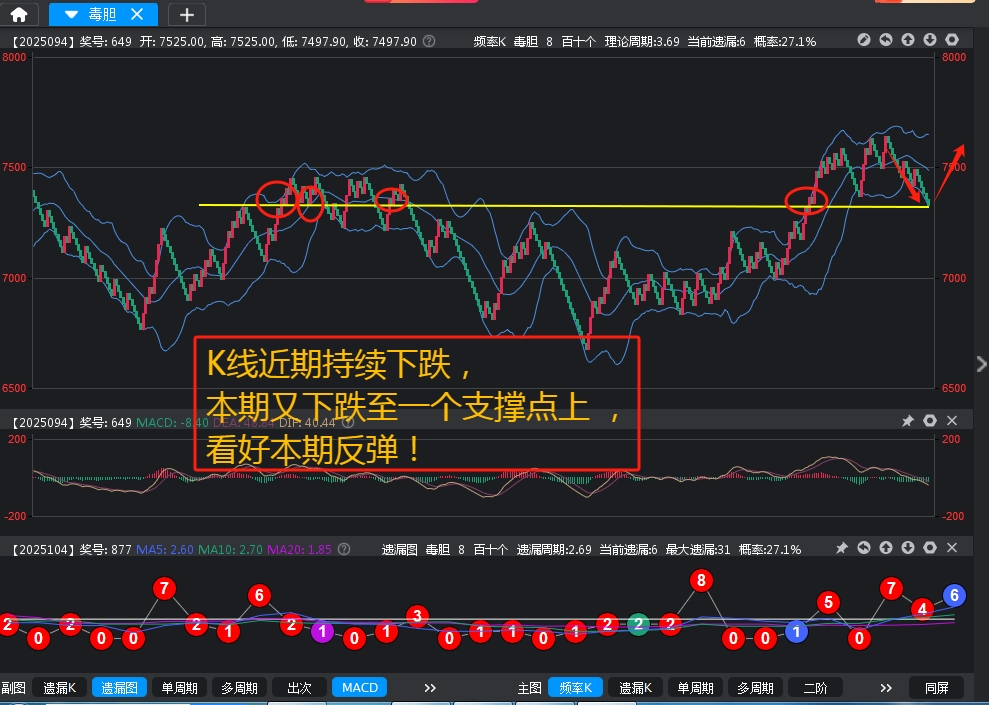The image size is (989, 705).
Task: Open a new tab with plus button
Action: [187, 15]
